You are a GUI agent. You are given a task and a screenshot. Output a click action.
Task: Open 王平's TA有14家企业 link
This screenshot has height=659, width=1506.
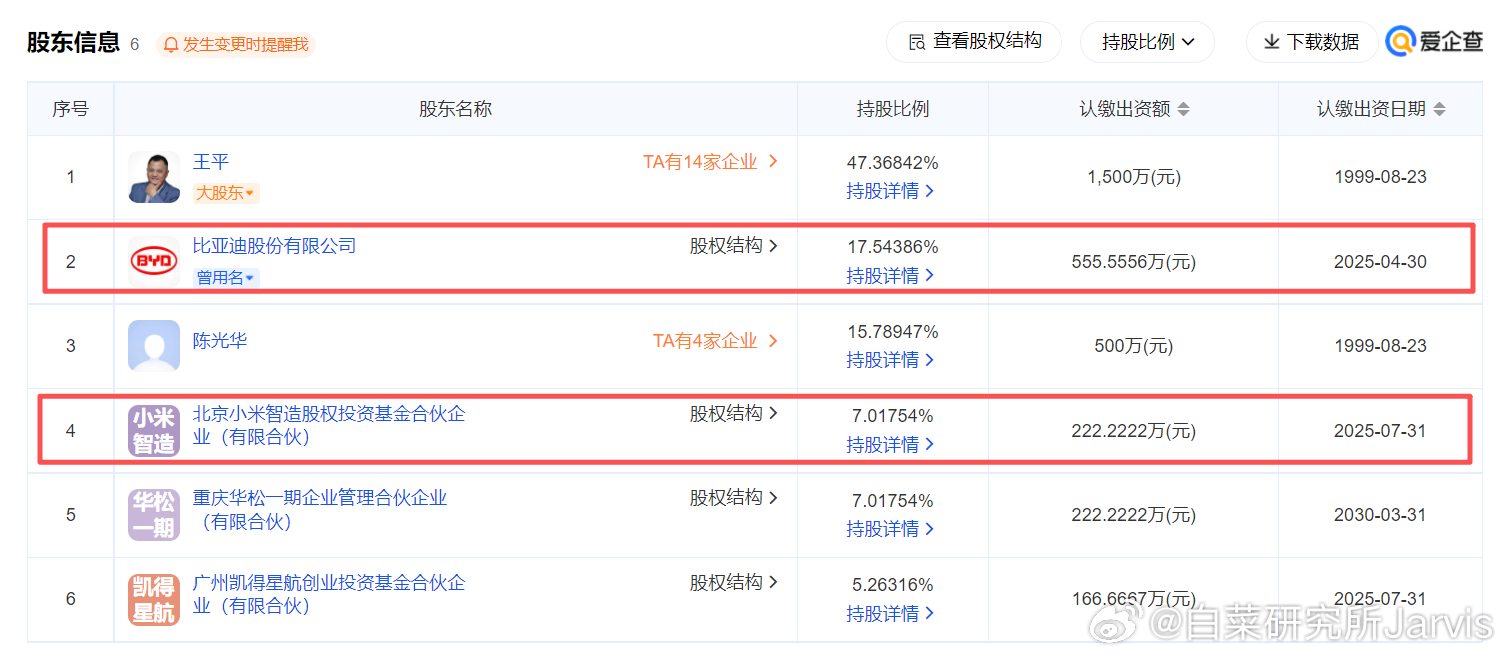(x=710, y=162)
